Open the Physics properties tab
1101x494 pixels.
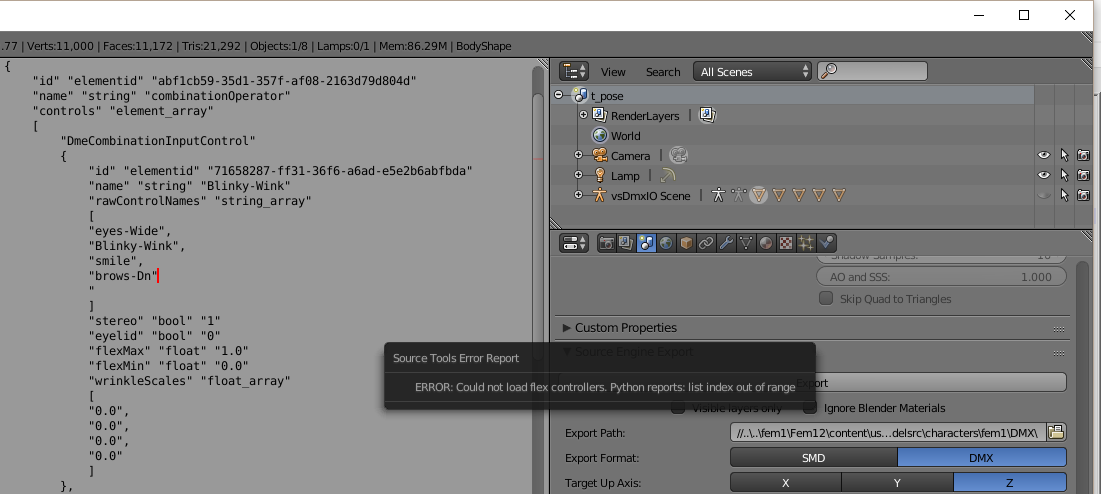(x=826, y=243)
